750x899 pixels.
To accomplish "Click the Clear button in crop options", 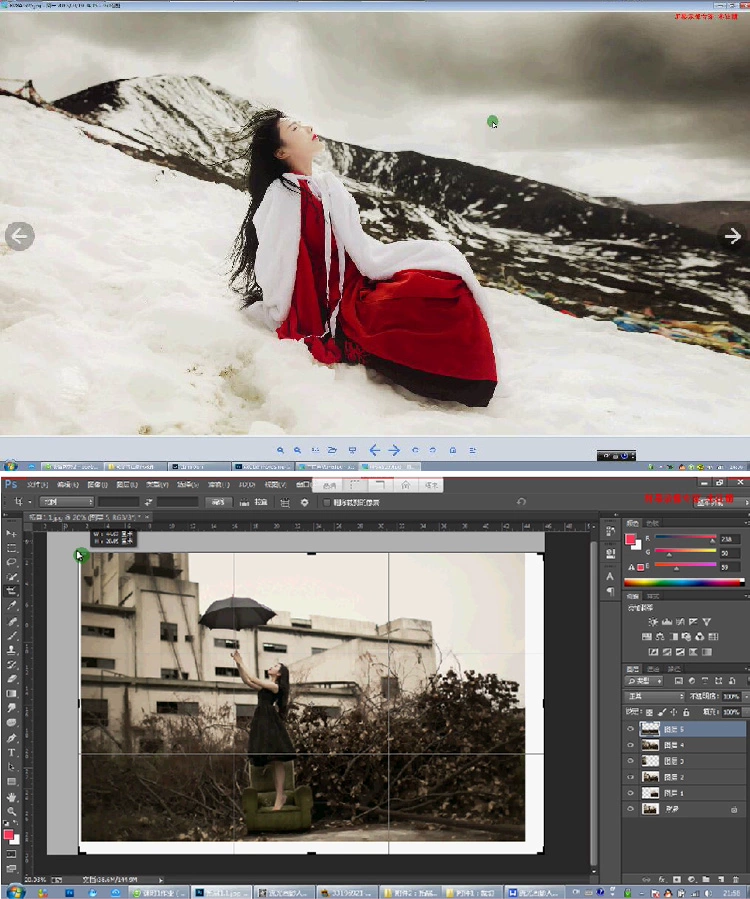I will click(x=217, y=502).
